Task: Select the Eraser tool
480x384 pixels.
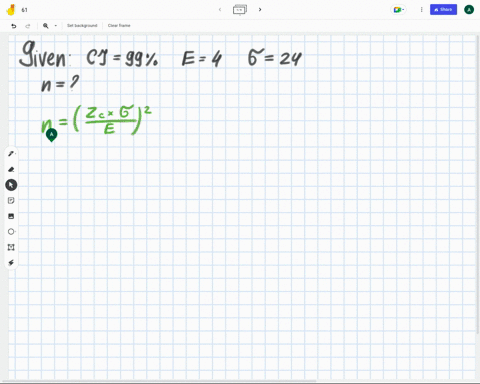Action: tap(11, 169)
